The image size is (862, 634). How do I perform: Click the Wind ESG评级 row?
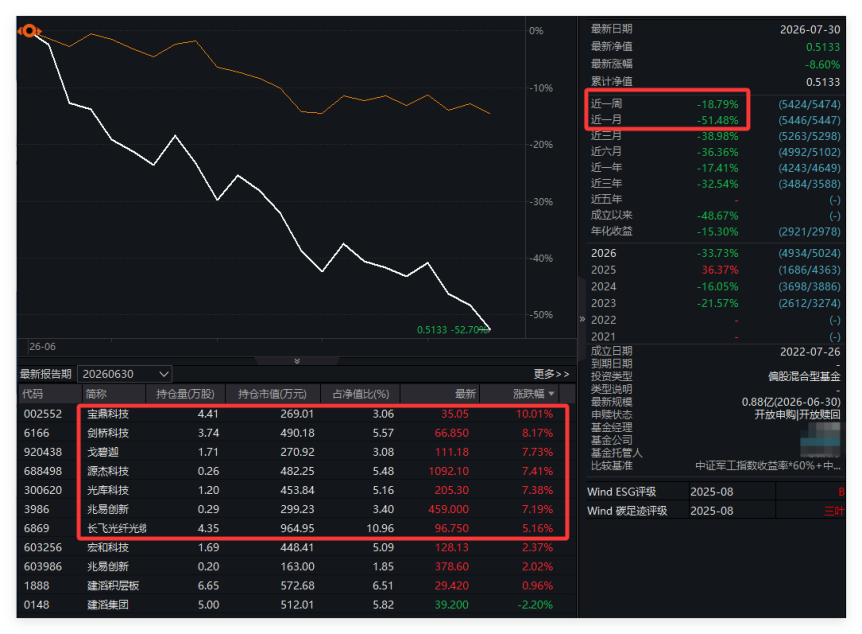715,492
